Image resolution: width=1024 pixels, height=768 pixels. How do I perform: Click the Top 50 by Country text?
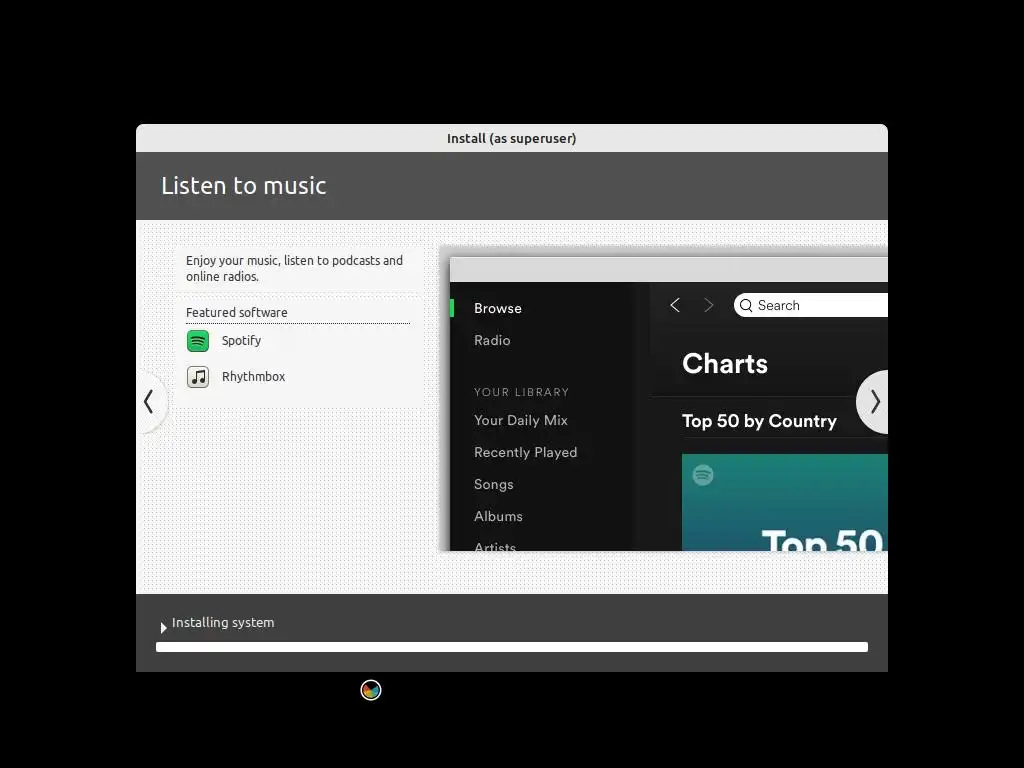(x=760, y=421)
